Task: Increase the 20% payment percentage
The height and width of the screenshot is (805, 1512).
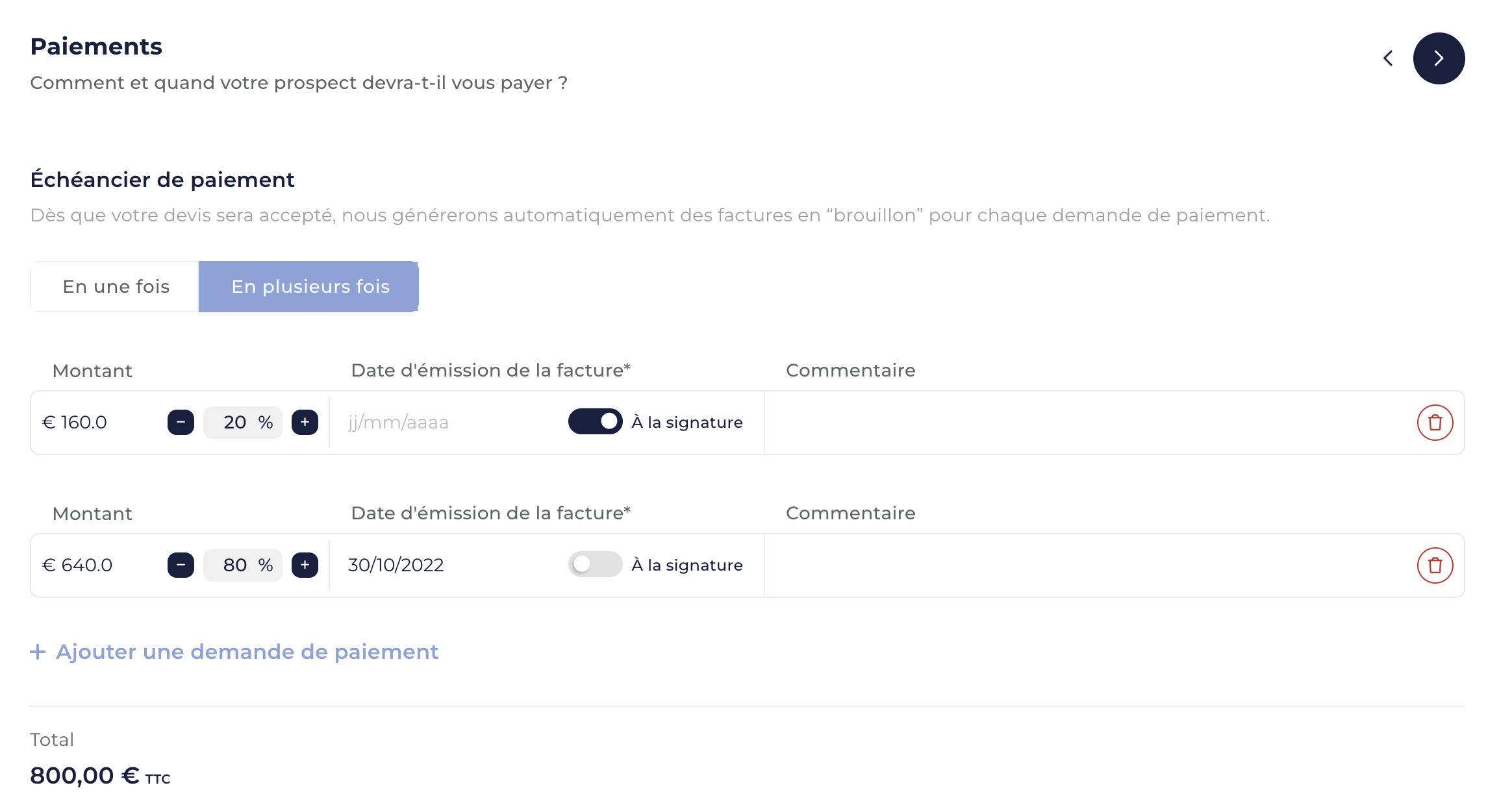Action: click(x=305, y=423)
